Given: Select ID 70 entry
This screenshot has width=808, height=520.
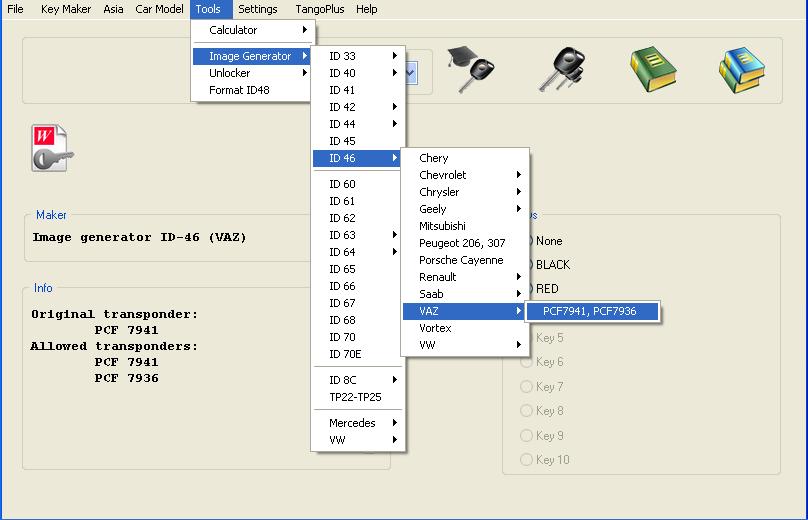Looking at the screenshot, I should (x=357, y=337).
